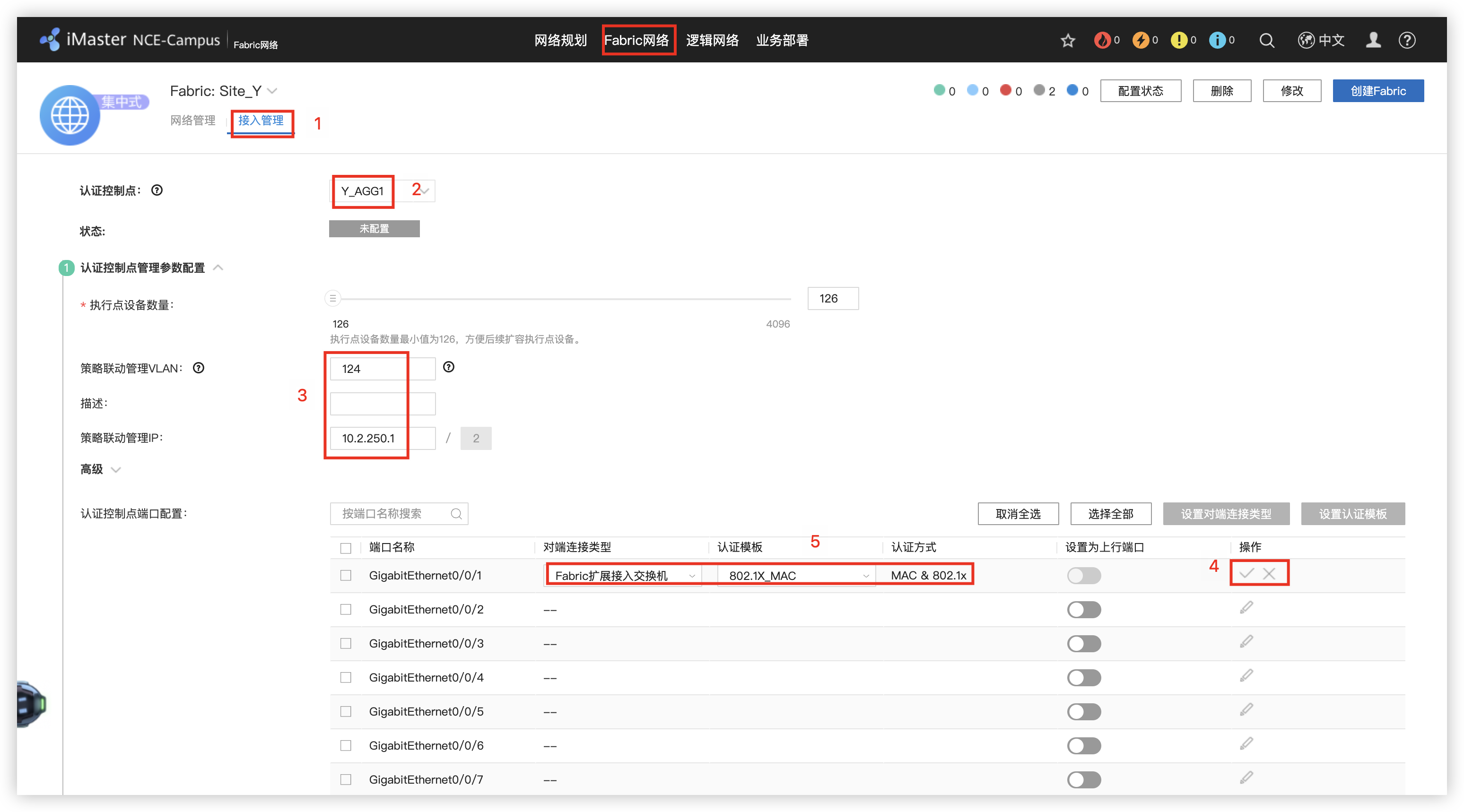Switch to the 网络管理 tab

(192, 121)
